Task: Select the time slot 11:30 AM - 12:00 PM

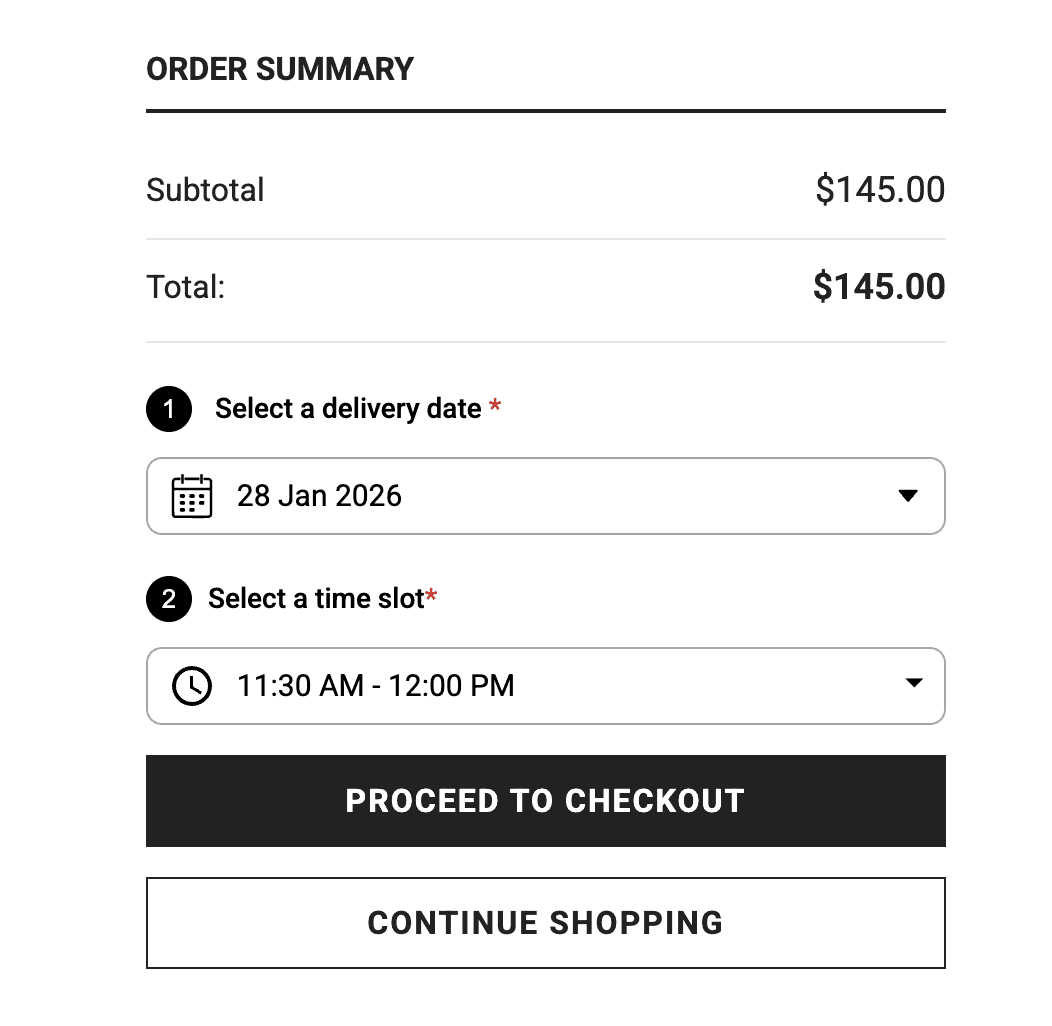Action: (x=375, y=686)
